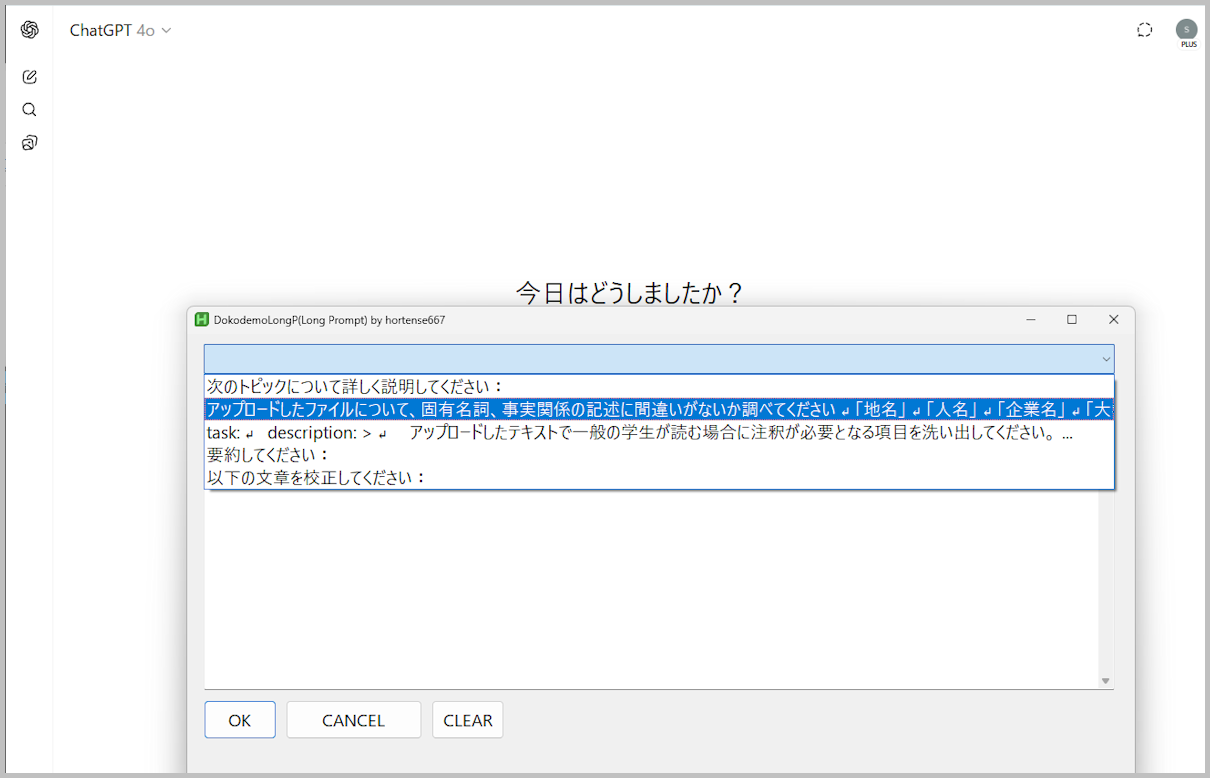Click the CANCEL button
The image size is (1210, 778).
pyautogui.click(x=353, y=720)
